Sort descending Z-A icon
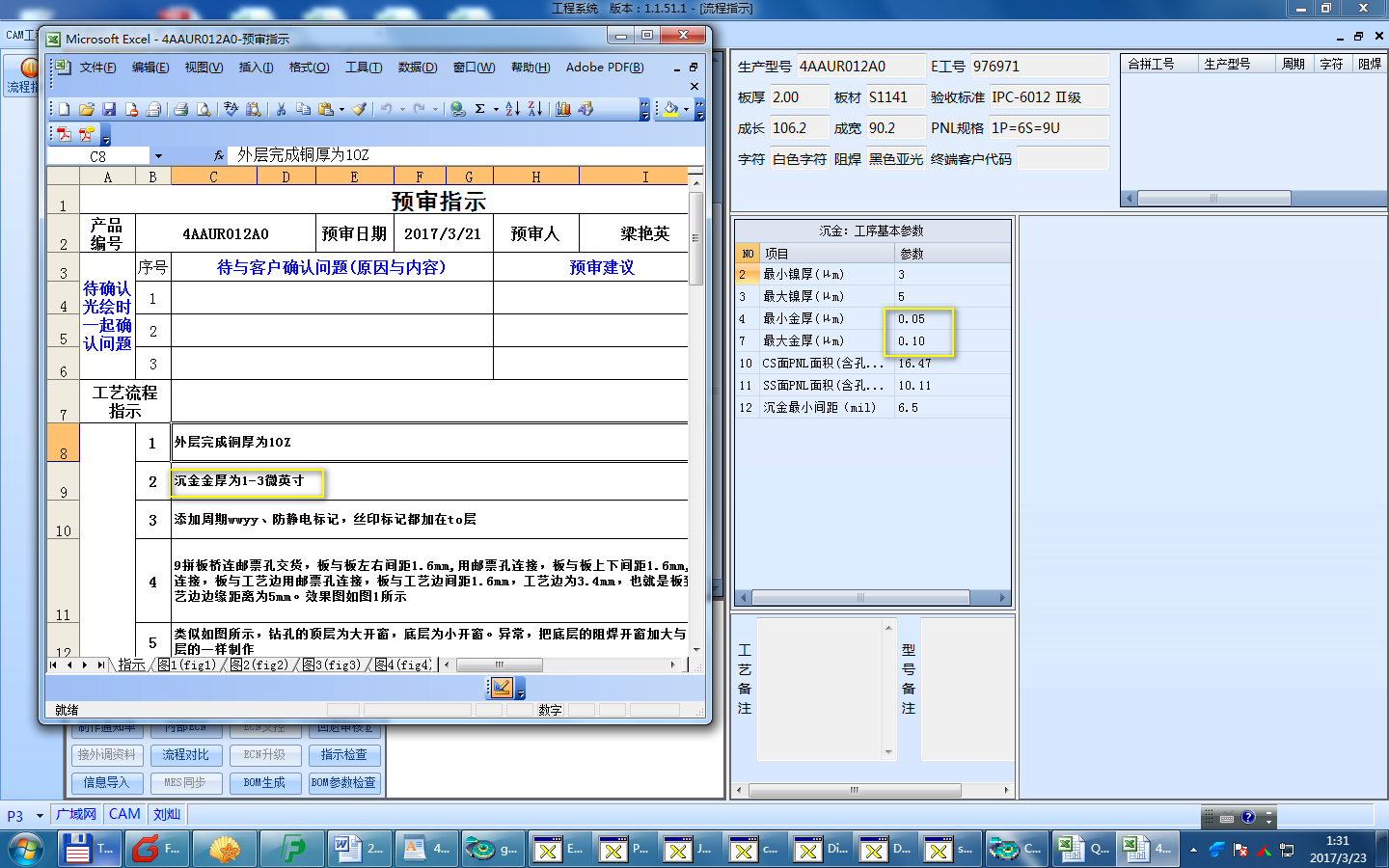 tap(535, 109)
